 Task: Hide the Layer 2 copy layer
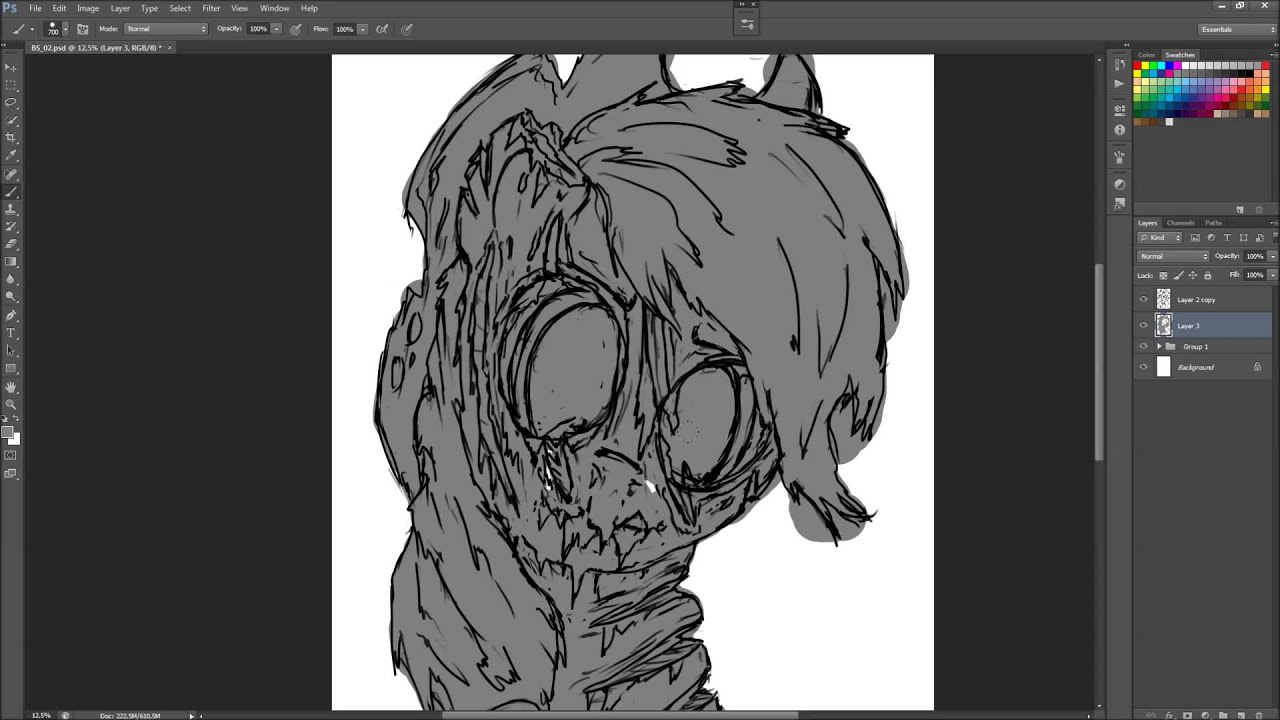click(1144, 299)
